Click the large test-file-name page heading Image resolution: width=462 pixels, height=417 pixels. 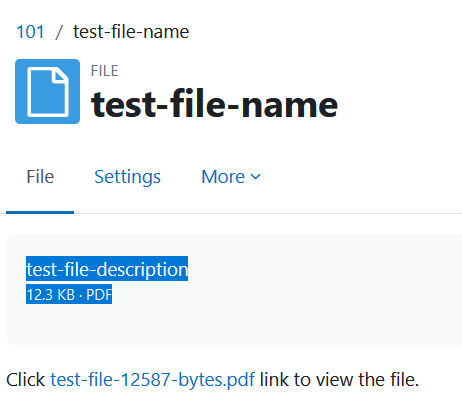tap(215, 104)
